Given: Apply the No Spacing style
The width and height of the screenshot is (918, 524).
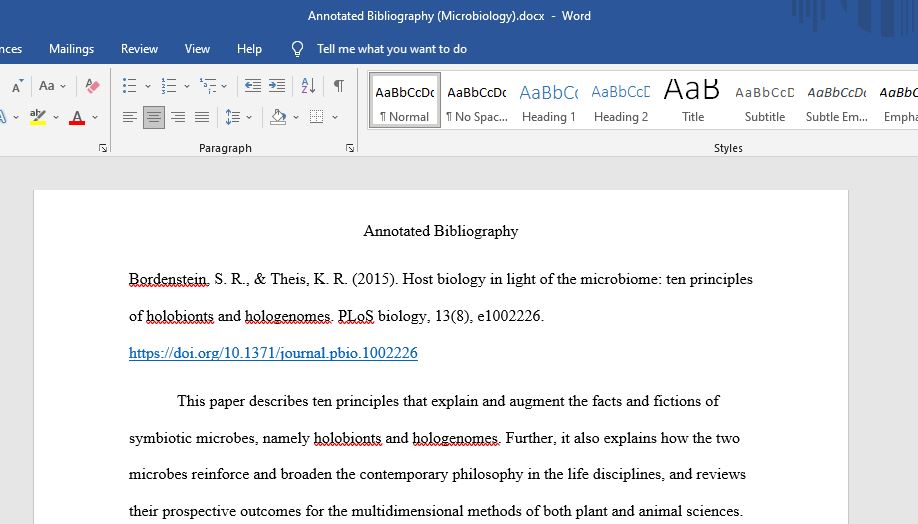Looking at the screenshot, I should tap(477, 100).
